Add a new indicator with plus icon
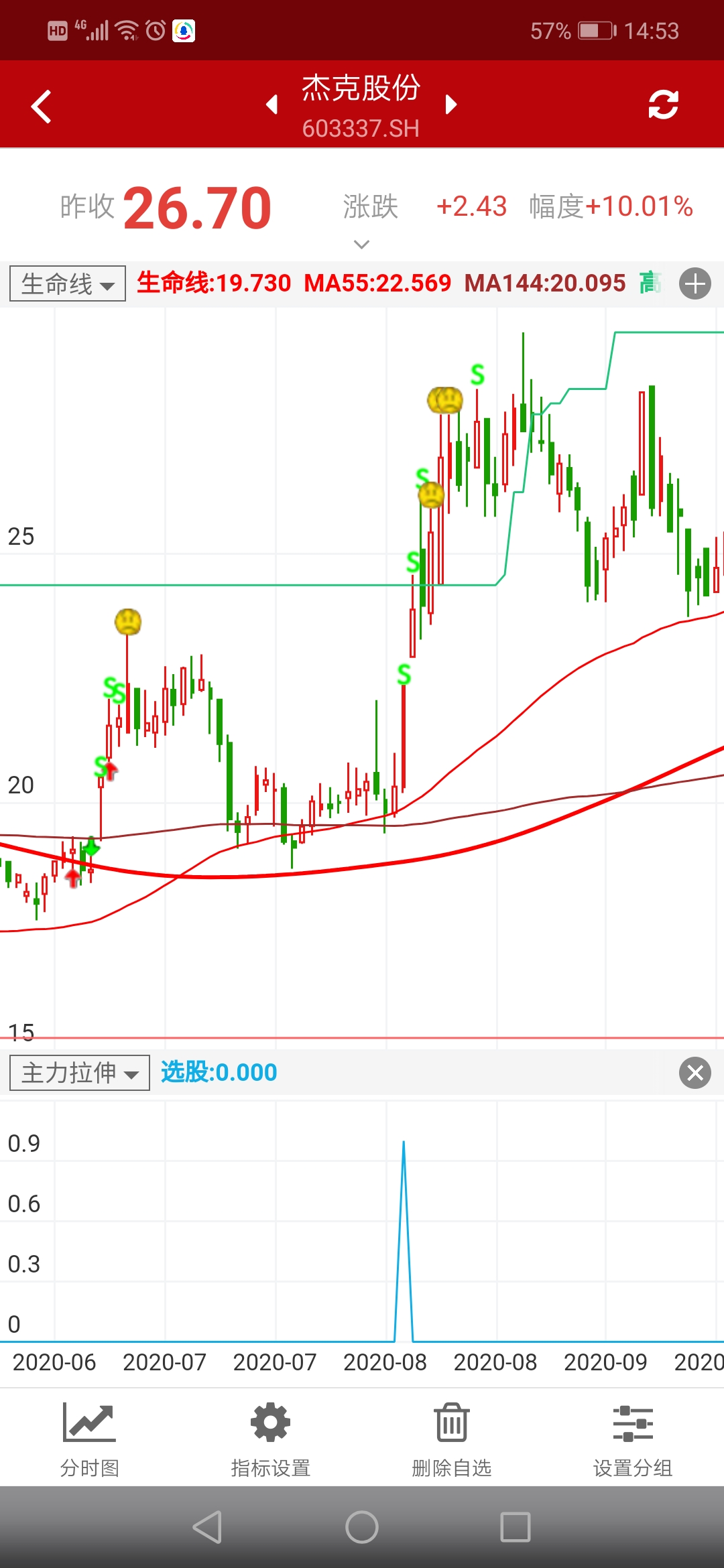The height and width of the screenshot is (1568, 724). click(695, 283)
